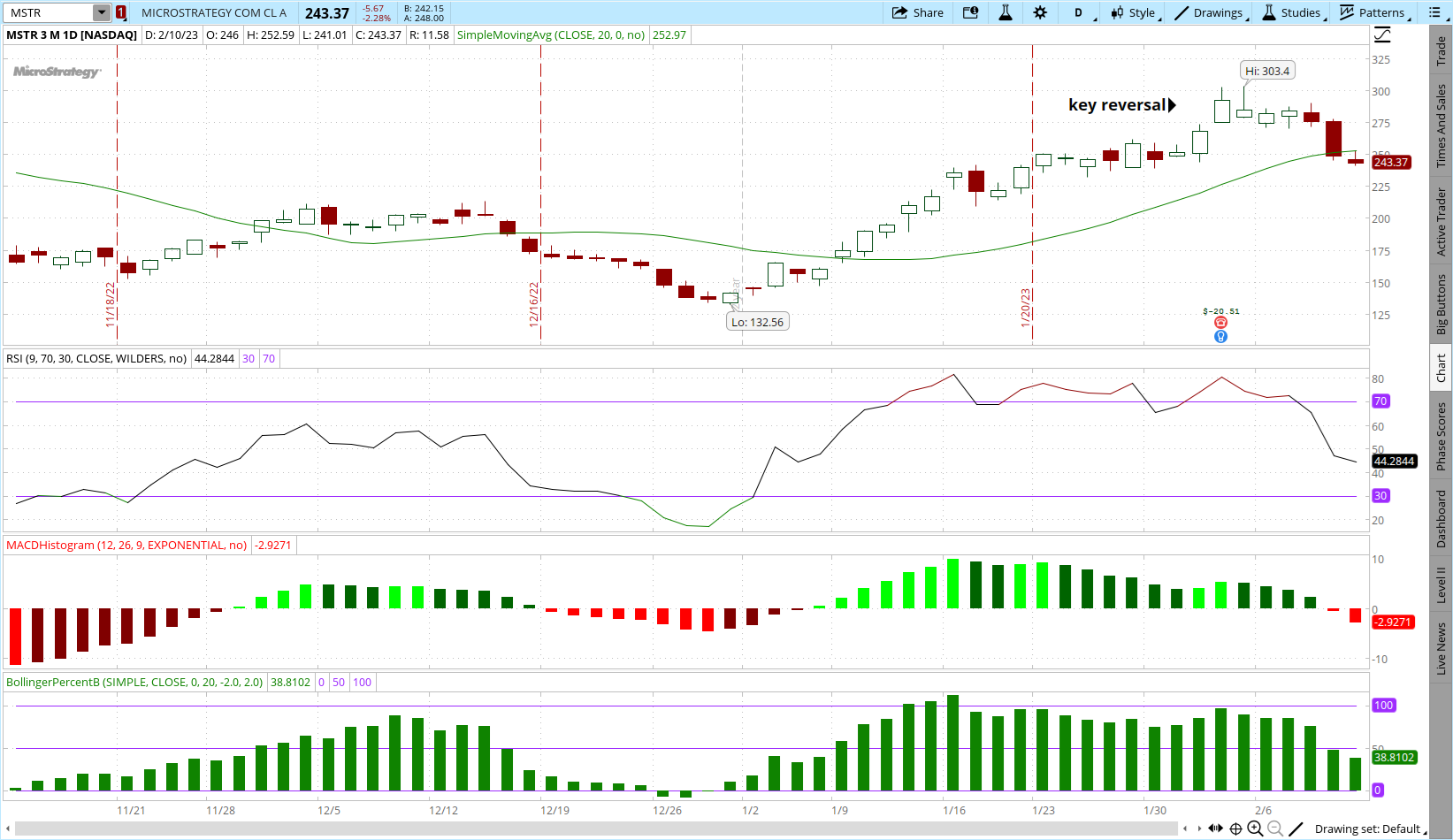Click the BollingerPercentB study title label
1453x840 pixels.
[134, 682]
